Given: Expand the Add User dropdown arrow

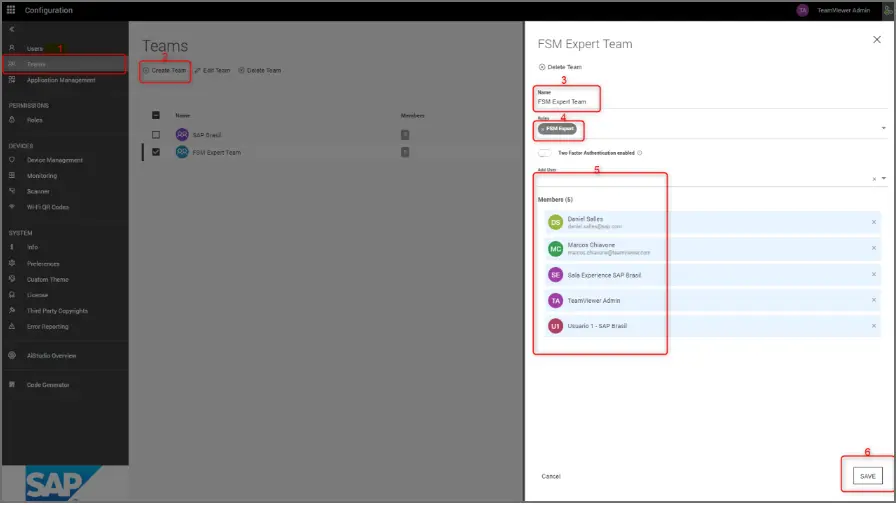Looking at the screenshot, I should (883, 178).
